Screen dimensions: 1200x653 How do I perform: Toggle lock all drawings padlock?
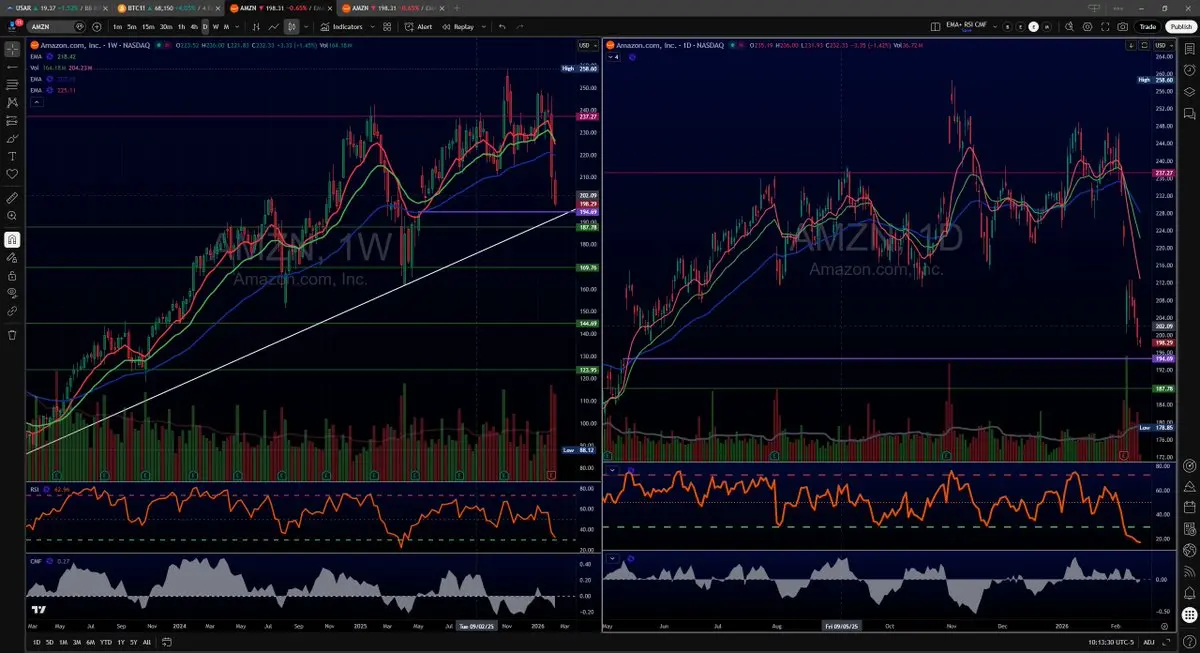tap(12, 275)
